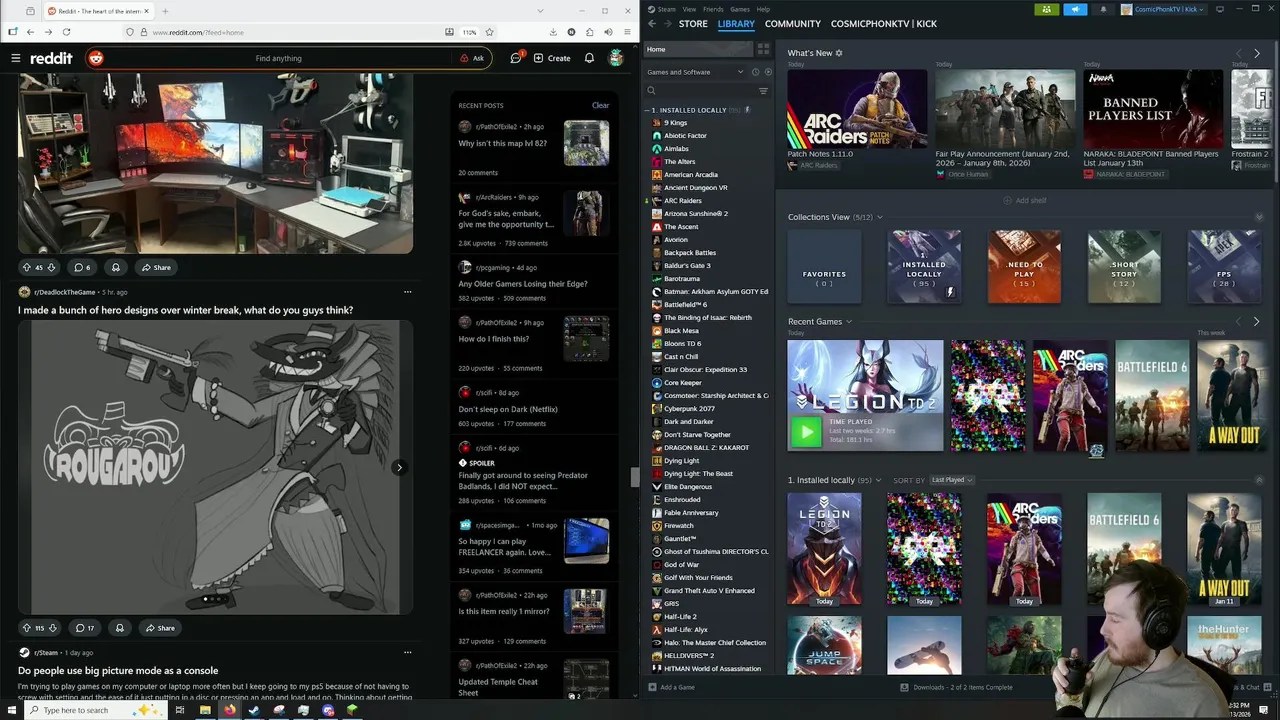Open the Reddit user avatar menu
This screenshot has width=1280, height=720.
click(617, 58)
